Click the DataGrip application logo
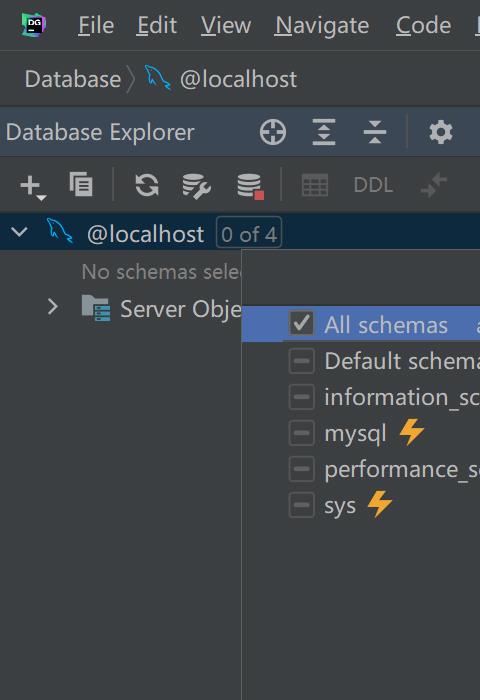Screen dimensions: 480x700 click(33, 25)
